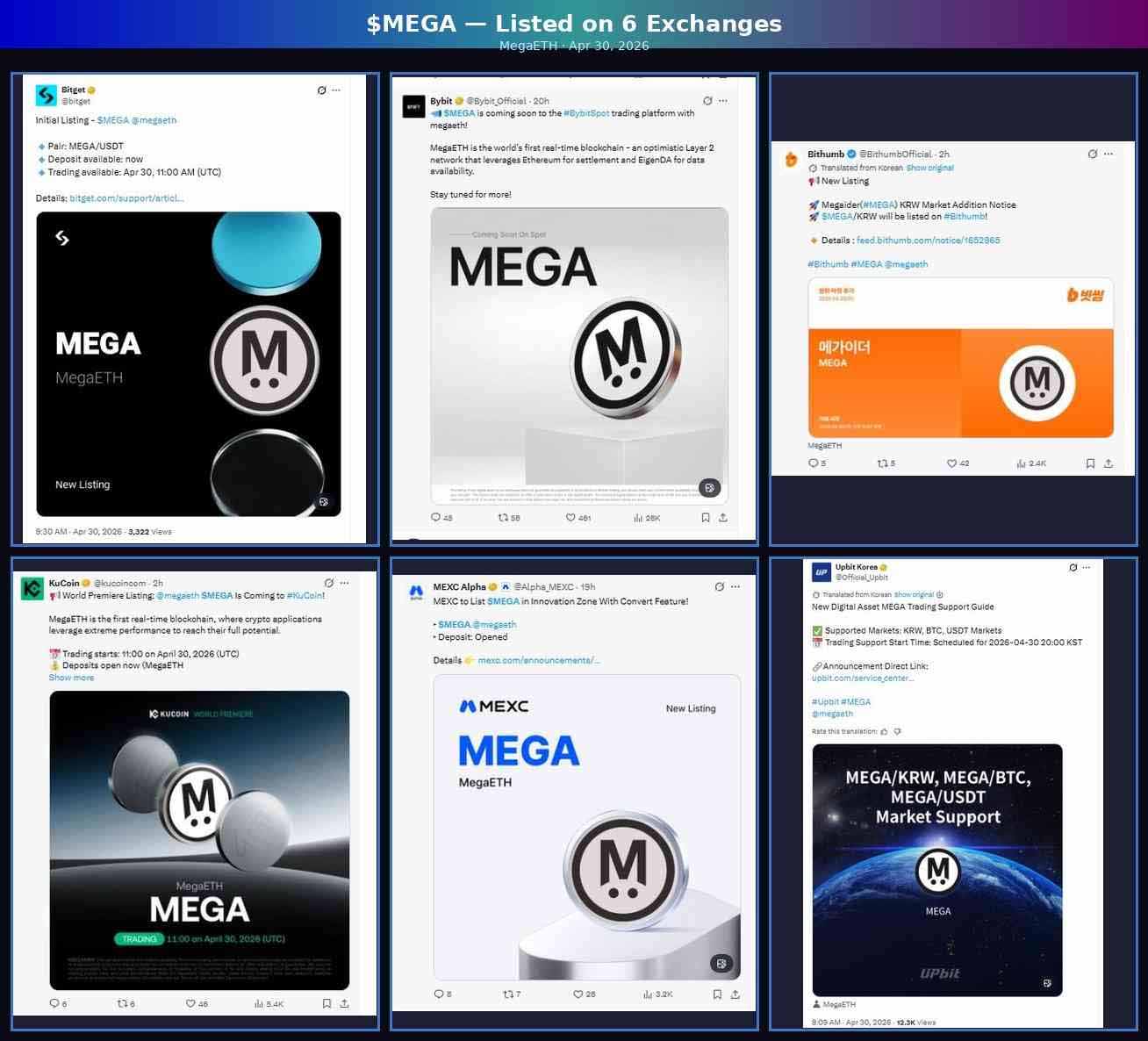Share the MEXC Alpha post
1148x1041 pixels.
coord(735,994)
